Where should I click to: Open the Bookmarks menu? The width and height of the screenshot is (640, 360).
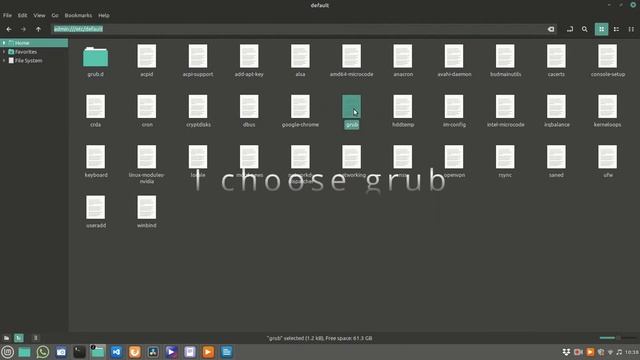coord(78,15)
